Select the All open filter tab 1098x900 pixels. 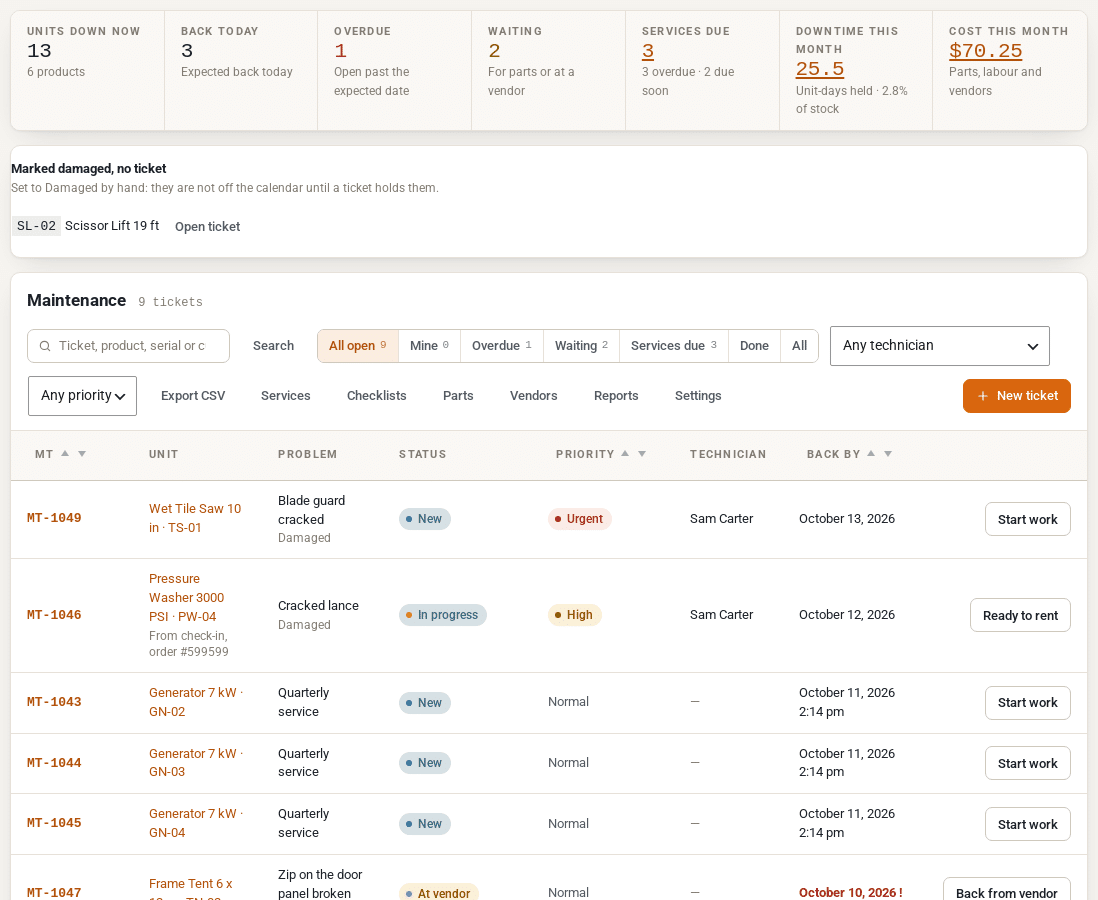point(358,346)
